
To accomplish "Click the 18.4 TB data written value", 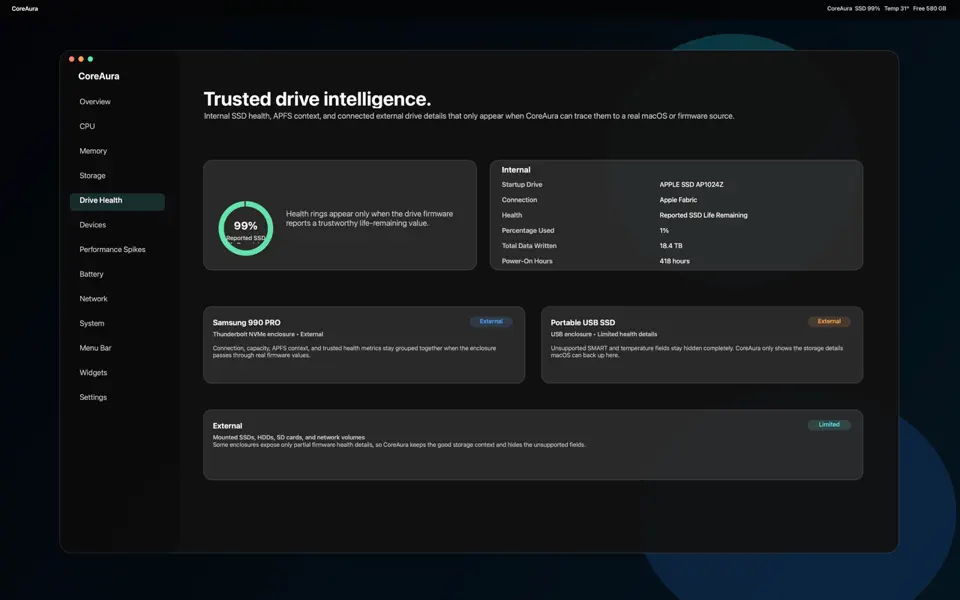I will (x=671, y=246).
